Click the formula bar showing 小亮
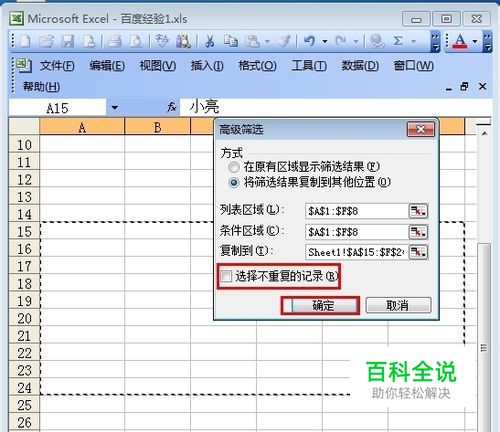 pyautogui.click(x=335, y=107)
